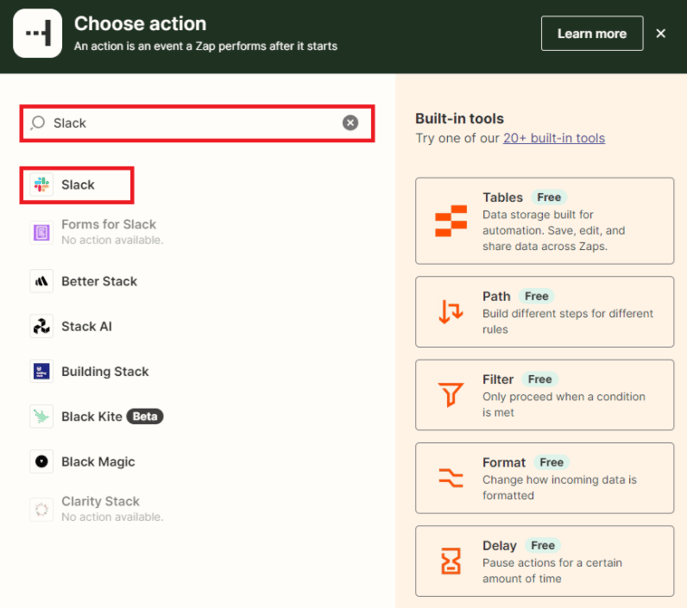Click the Black Magic logo icon
687x608 pixels.
[x=42, y=461]
